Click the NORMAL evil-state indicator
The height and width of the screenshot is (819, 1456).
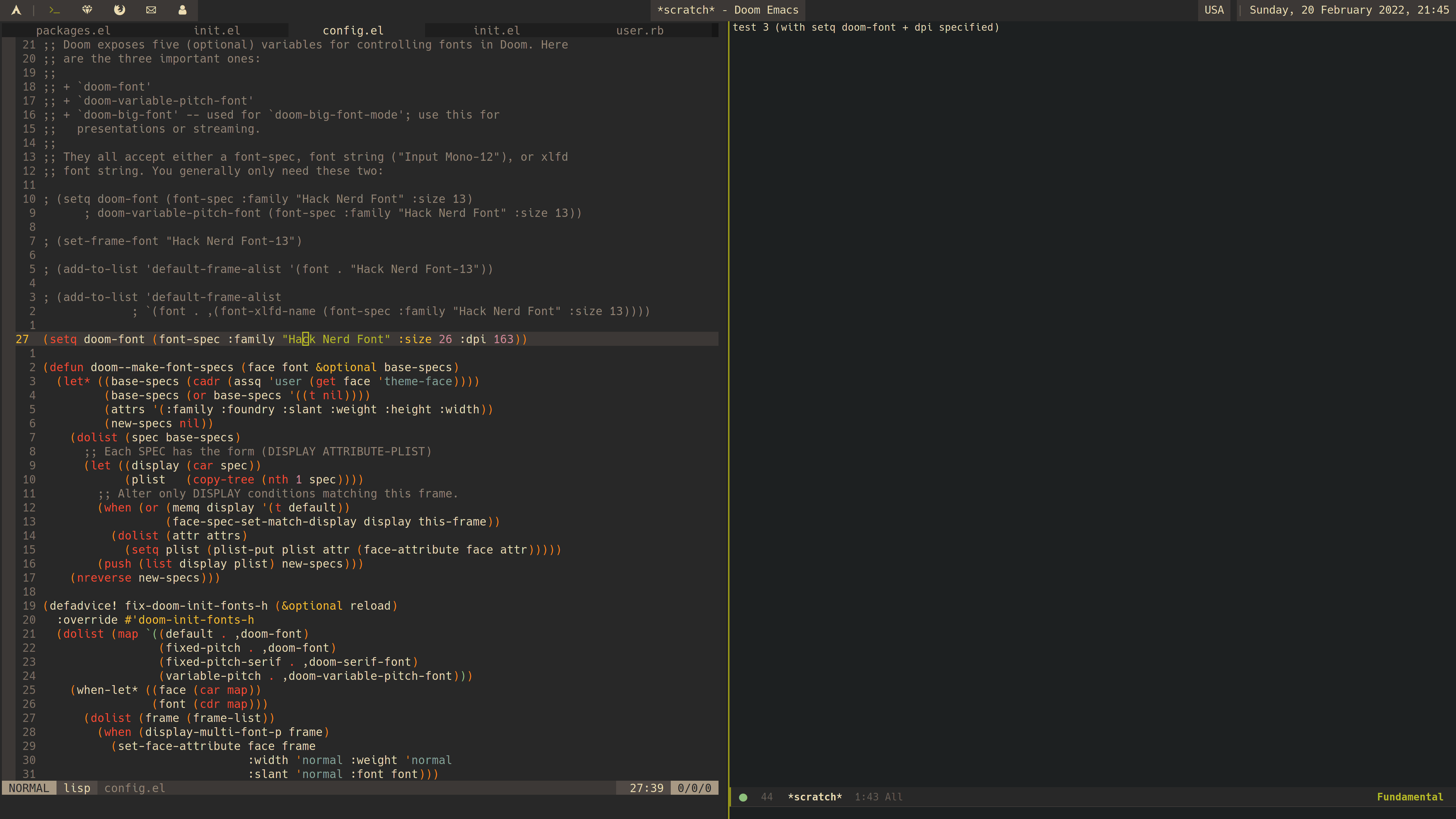click(x=29, y=788)
